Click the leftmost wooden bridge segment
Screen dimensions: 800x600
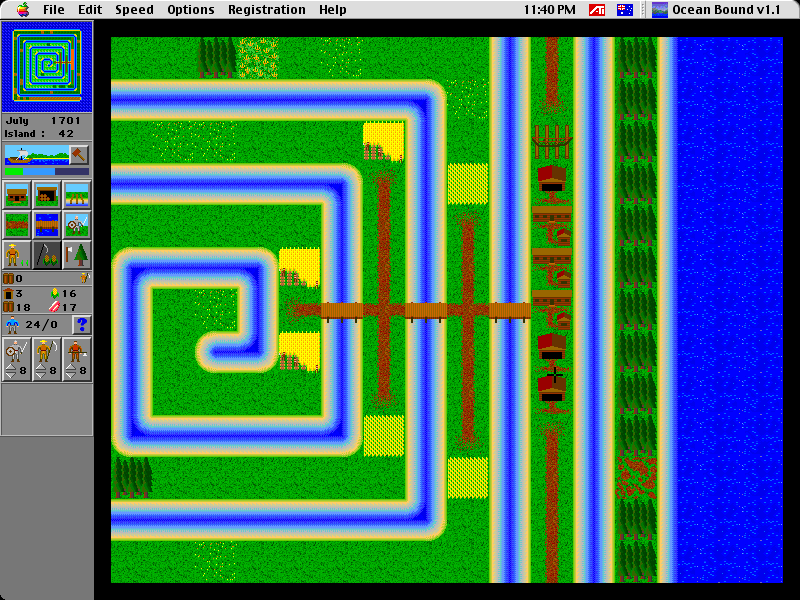[342, 311]
